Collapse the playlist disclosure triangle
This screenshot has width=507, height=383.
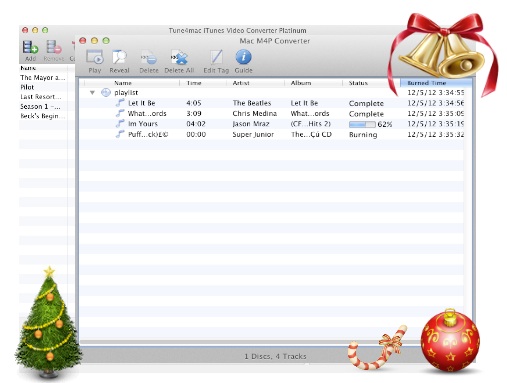coord(92,93)
